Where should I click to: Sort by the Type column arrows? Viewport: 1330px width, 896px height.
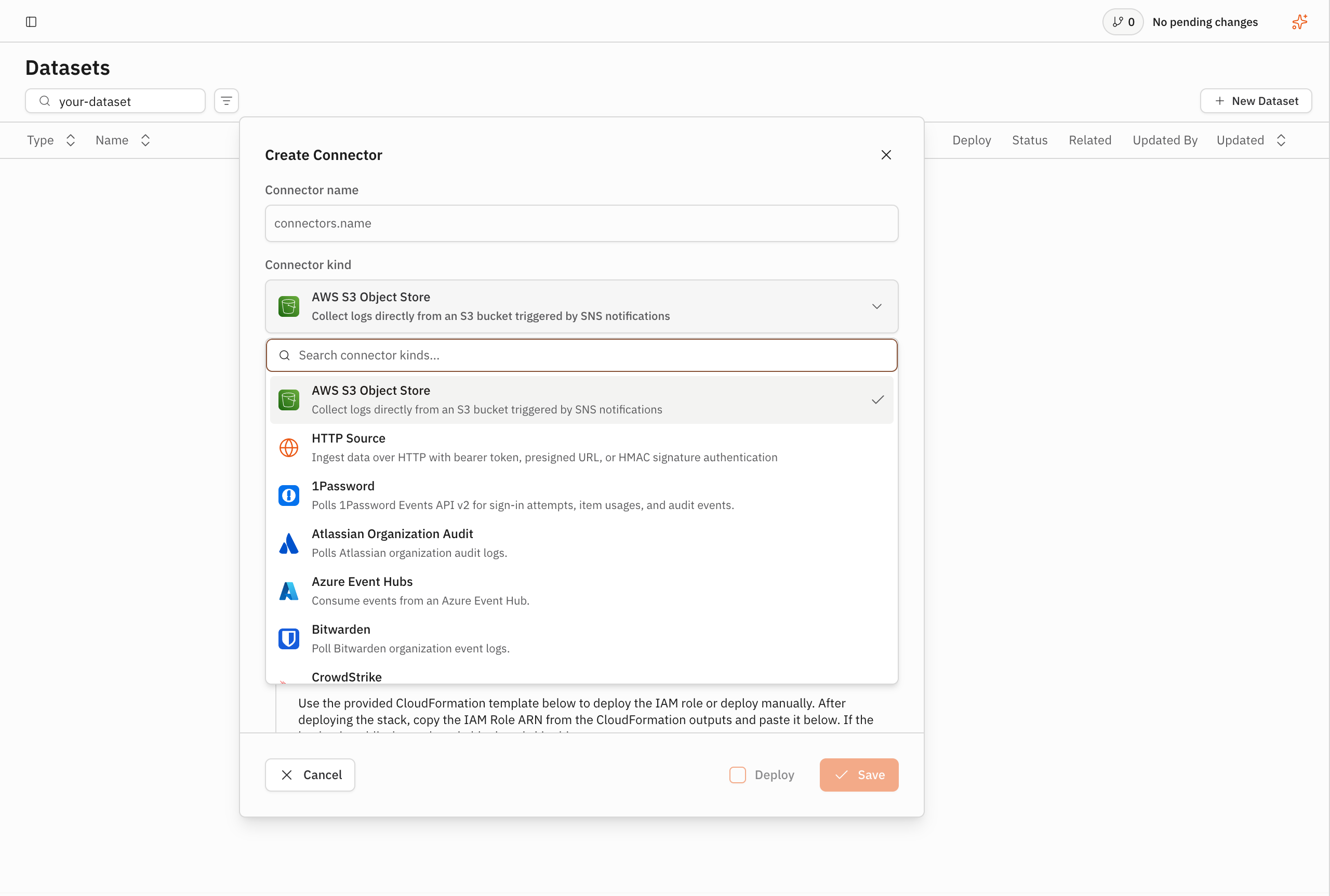(x=70, y=140)
